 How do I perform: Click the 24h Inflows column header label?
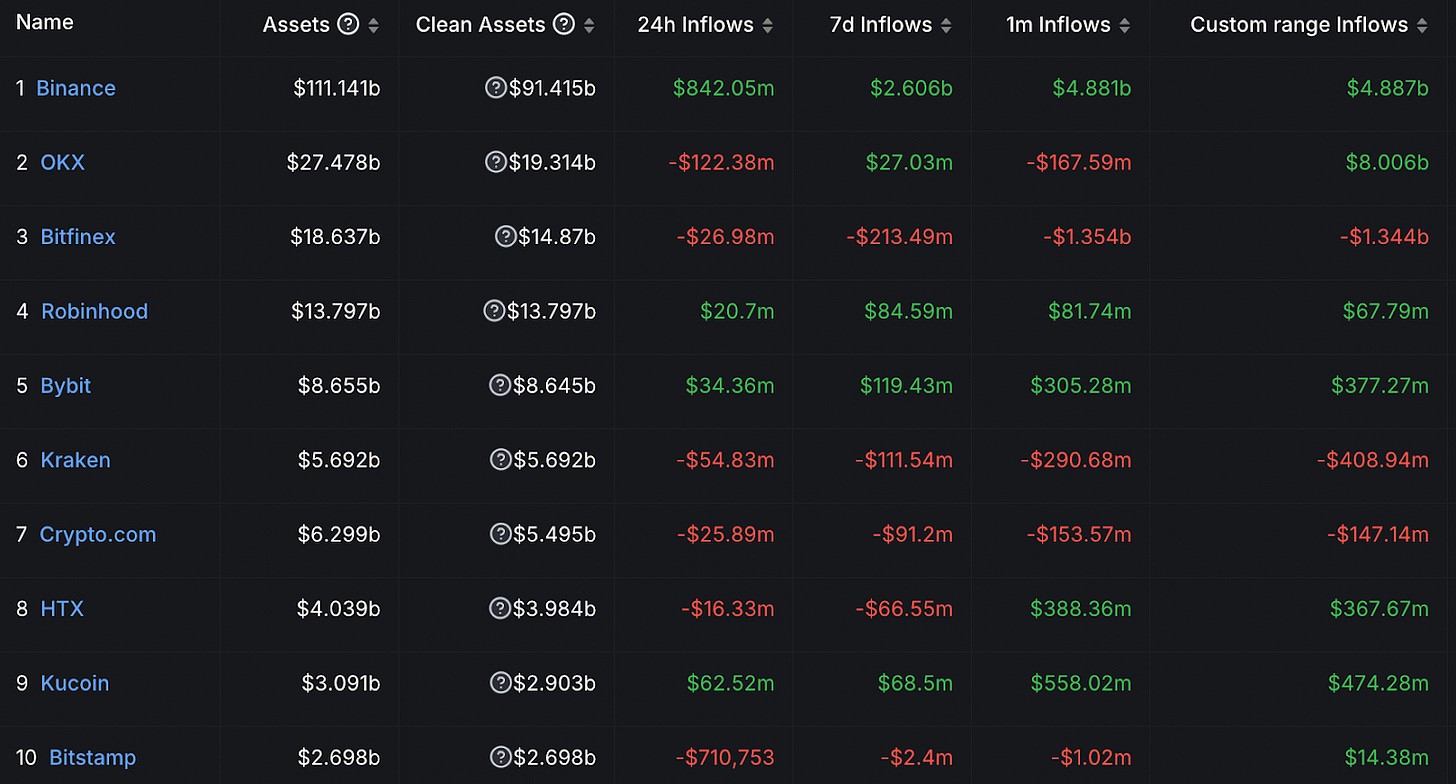pos(696,25)
